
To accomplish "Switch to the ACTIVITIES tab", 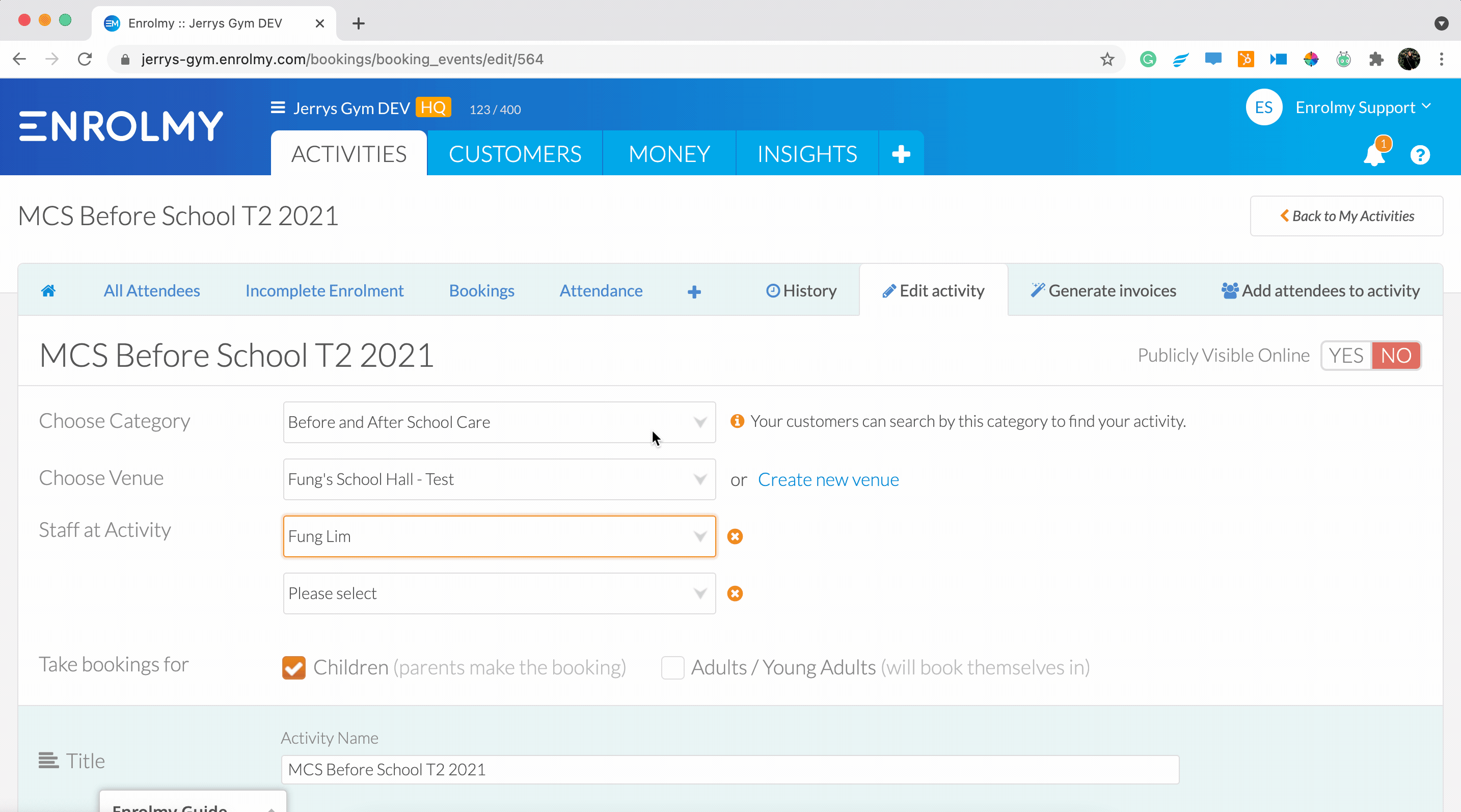I will point(349,154).
